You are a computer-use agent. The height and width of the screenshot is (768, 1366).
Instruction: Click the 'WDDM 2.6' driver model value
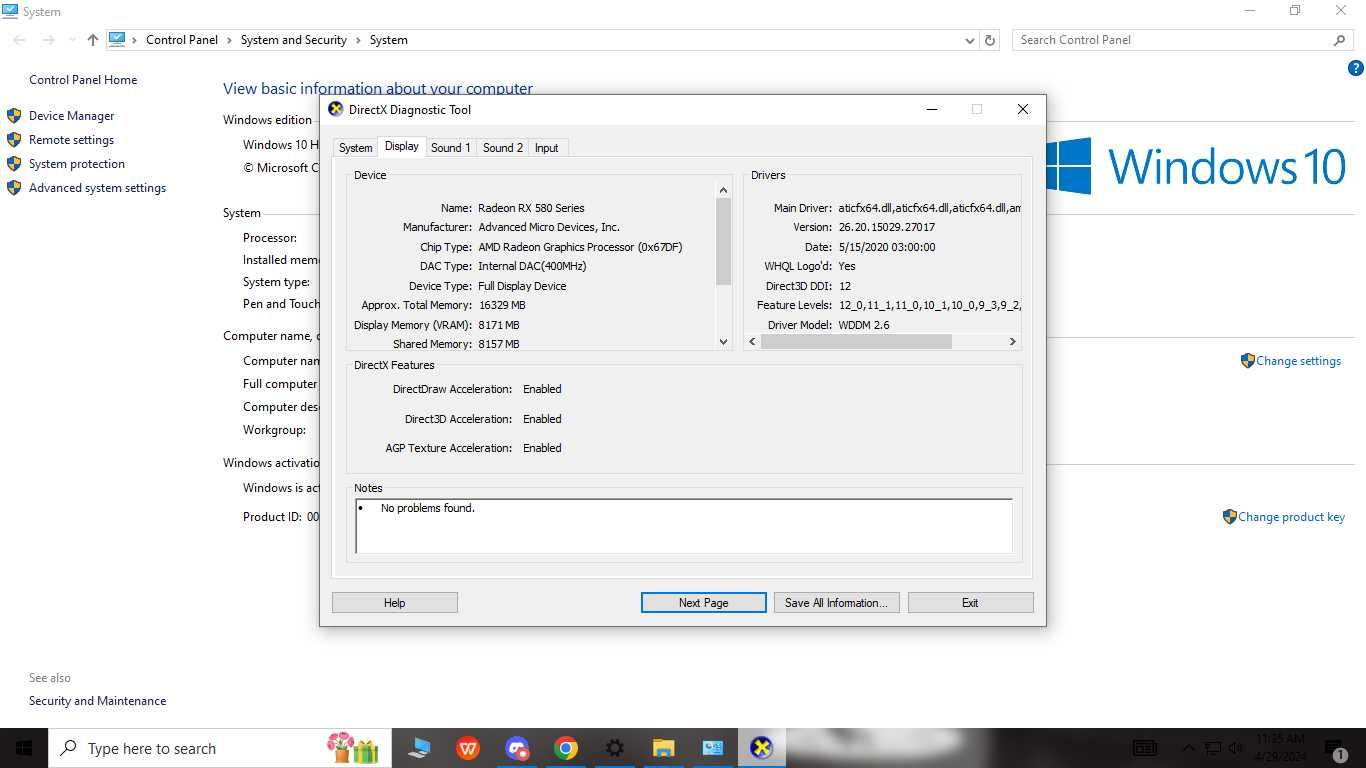pyautogui.click(x=864, y=325)
